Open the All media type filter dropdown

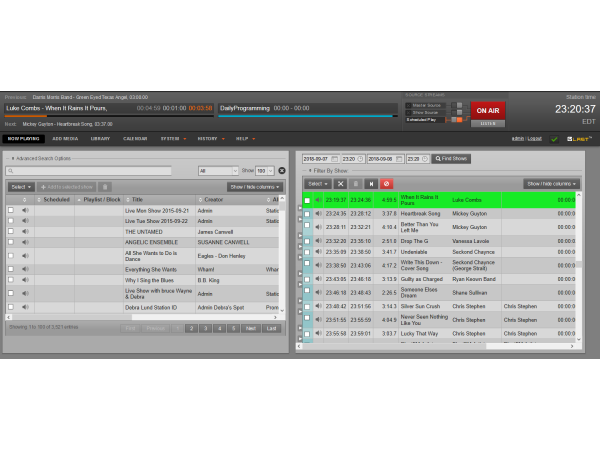[217, 171]
